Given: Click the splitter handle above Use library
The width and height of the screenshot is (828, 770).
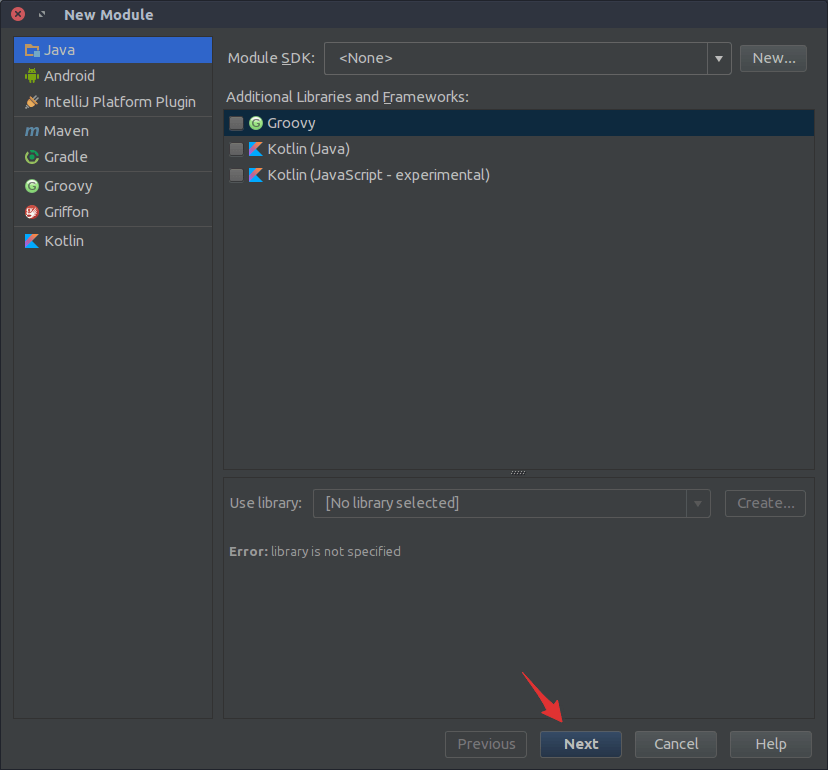Looking at the screenshot, I should pos(518,472).
